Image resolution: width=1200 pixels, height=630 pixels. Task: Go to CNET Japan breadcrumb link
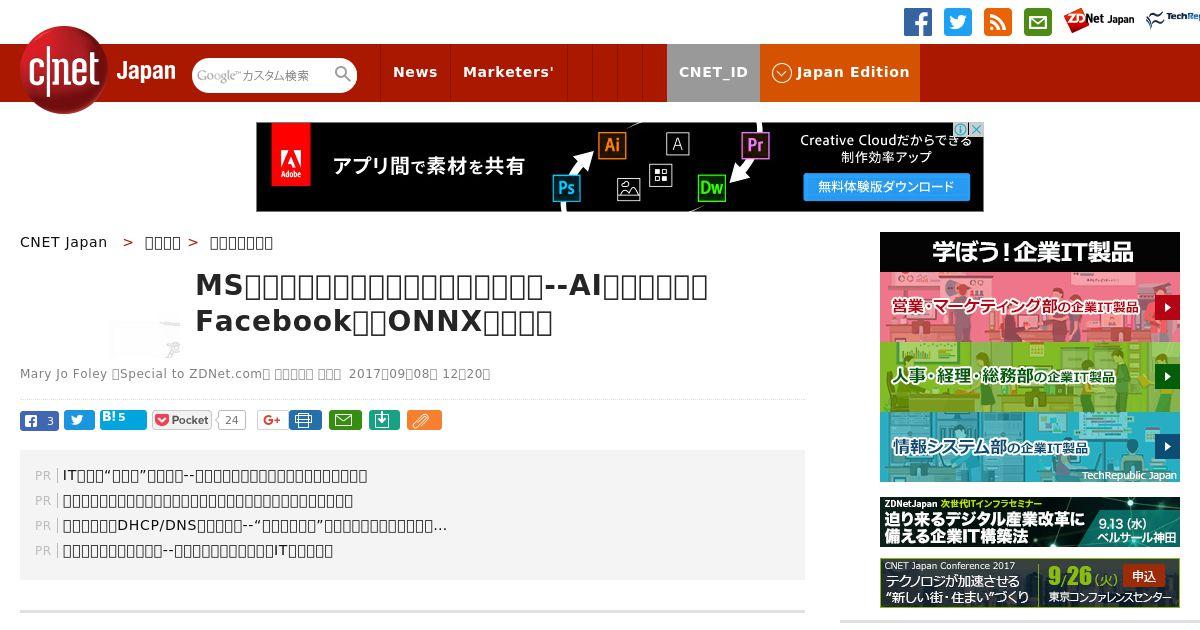[x=63, y=242]
